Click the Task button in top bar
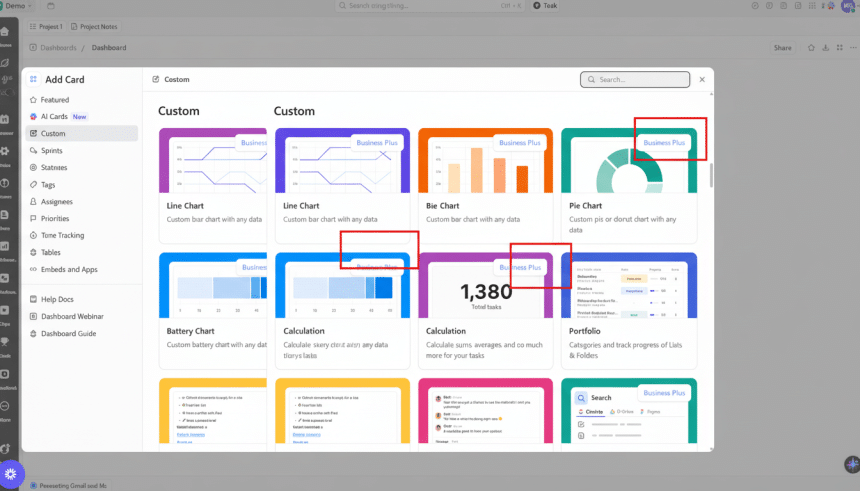 [545, 5]
